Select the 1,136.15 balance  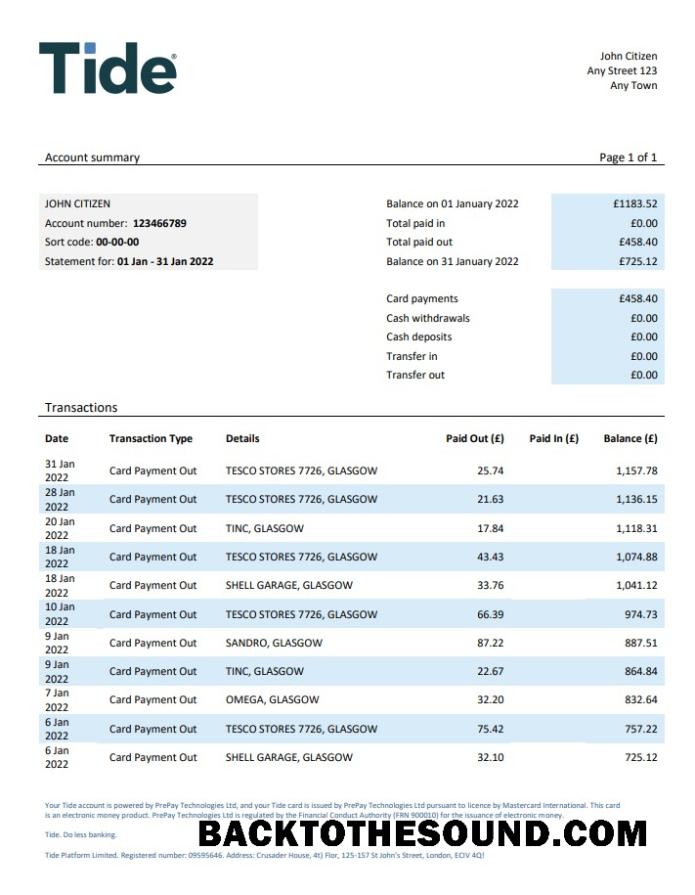click(x=637, y=499)
